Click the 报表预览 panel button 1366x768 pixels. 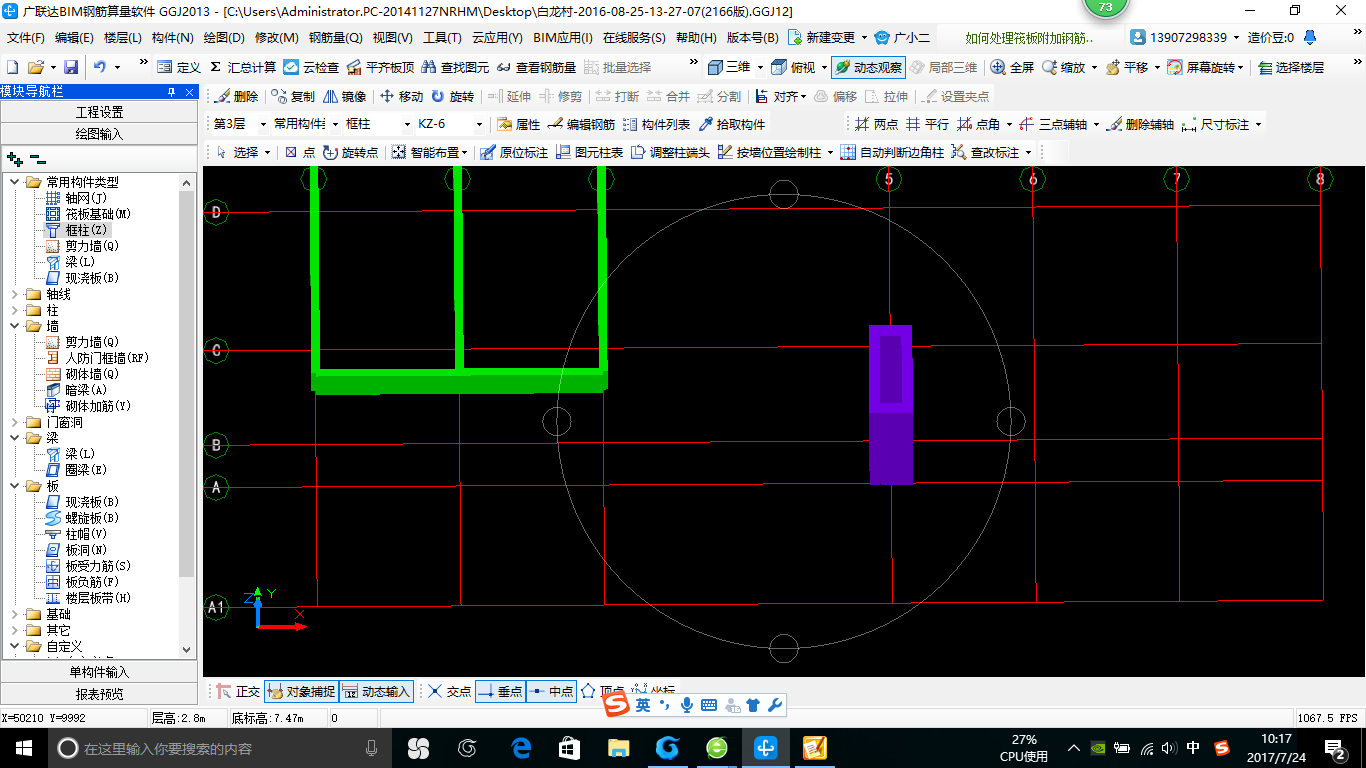[x=99, y=694]
